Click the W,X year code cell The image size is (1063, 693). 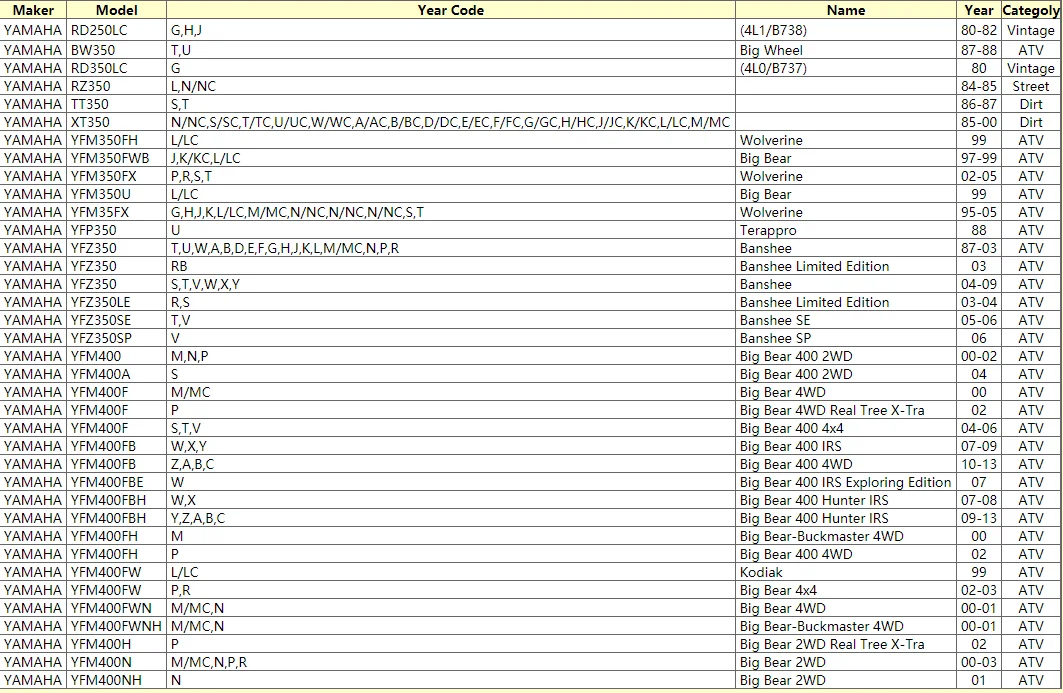pos(451,500)
